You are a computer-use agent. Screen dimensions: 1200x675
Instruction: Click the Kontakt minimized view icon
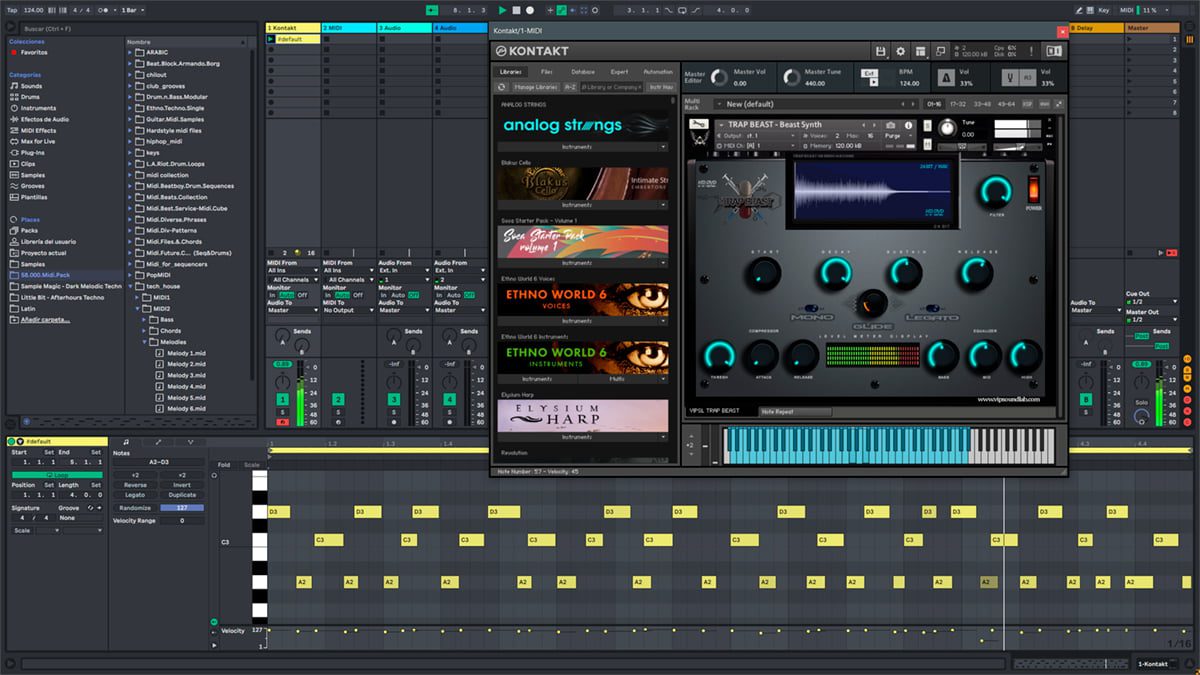coord(941,51)
